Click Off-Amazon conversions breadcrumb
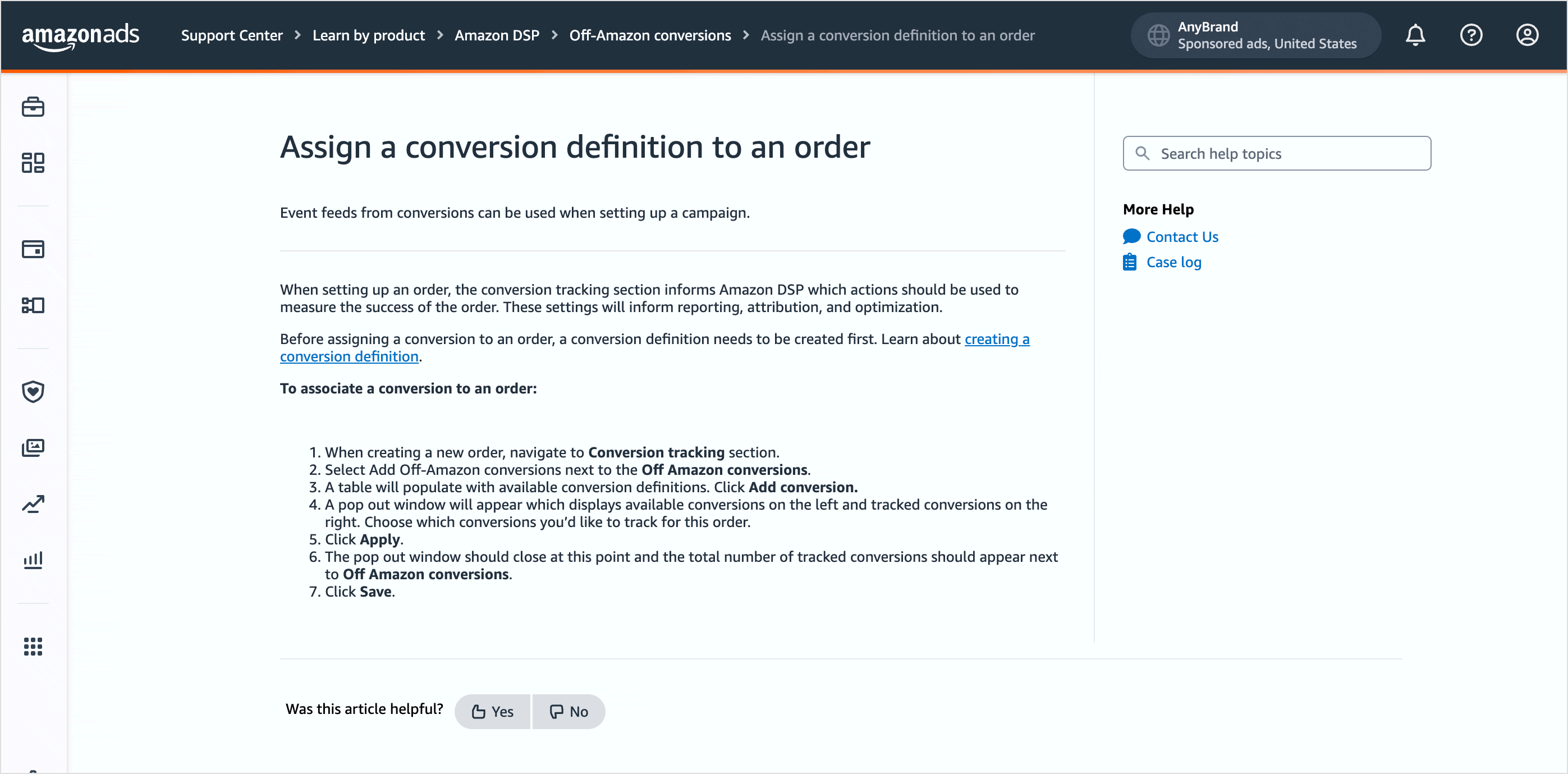Screen dimensions: 1568x774 coord(650,35)
